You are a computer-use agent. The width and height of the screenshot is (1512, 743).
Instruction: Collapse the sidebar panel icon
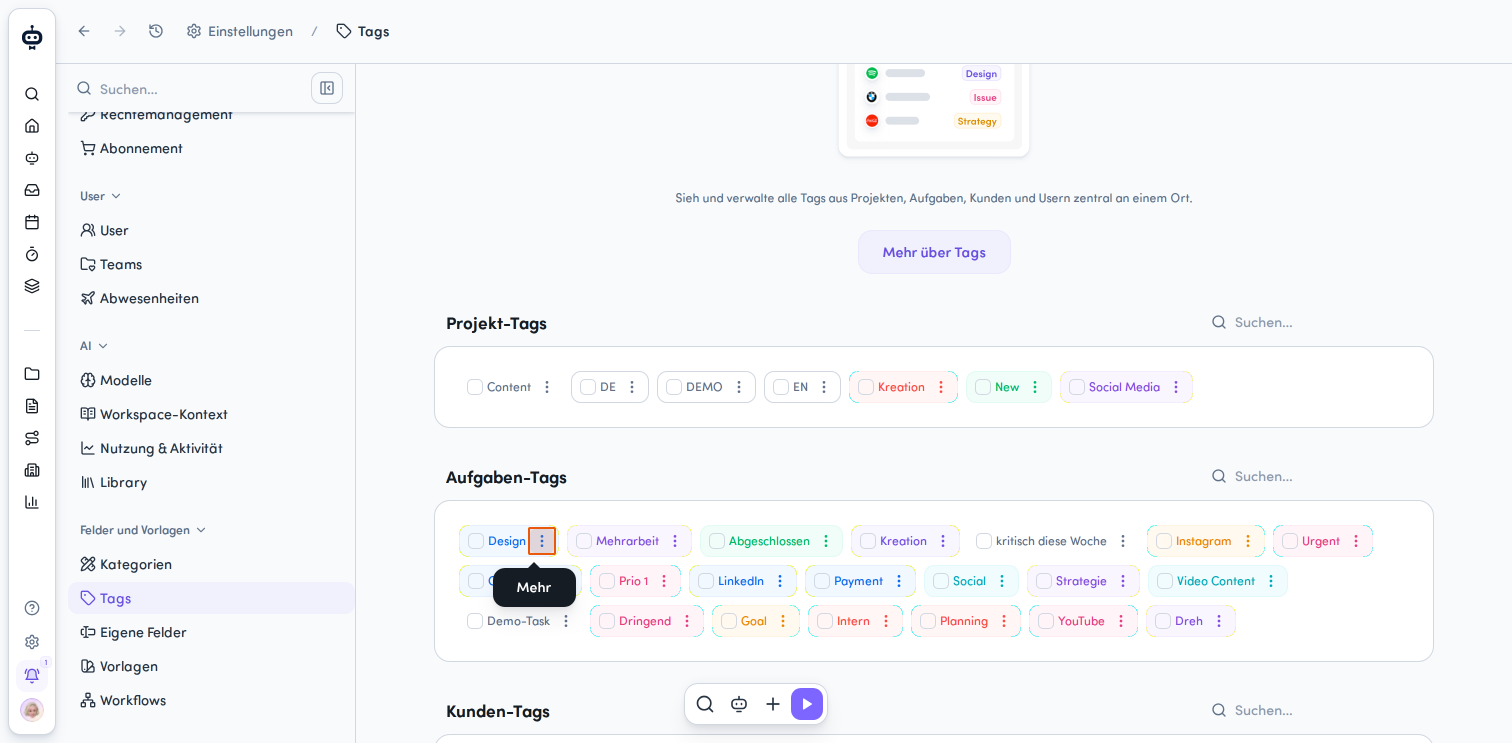[x=327, y=88]
